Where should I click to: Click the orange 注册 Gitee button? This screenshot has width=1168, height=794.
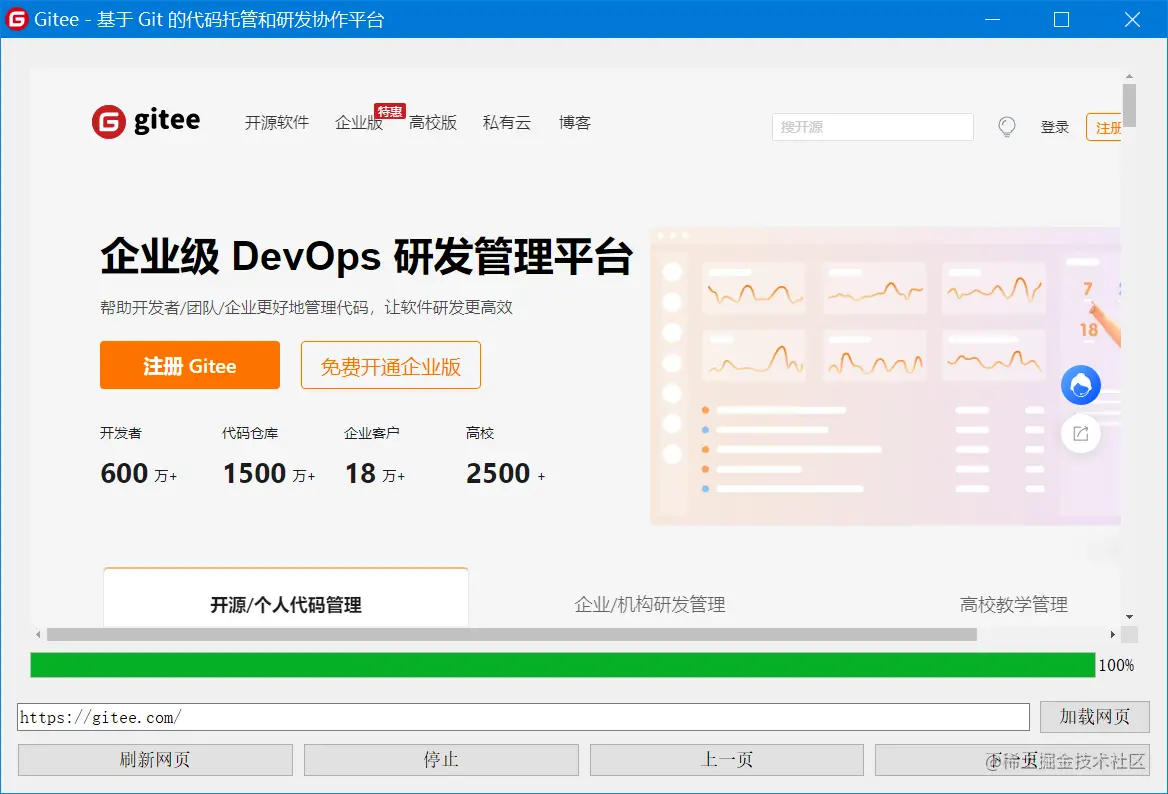(x=190, y=365)
